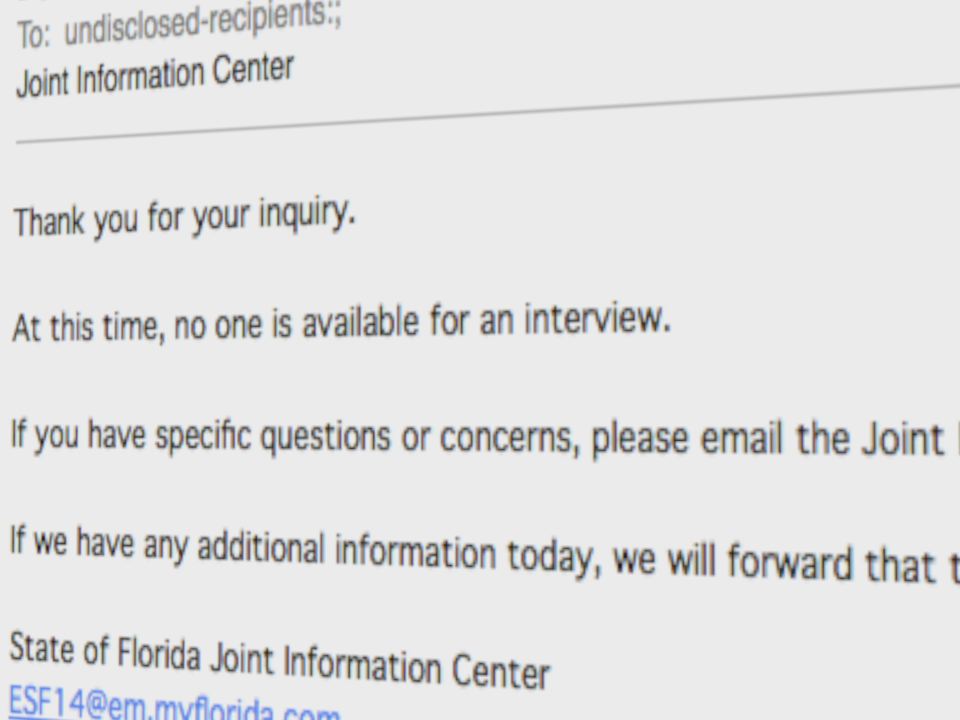Viewport: 960px width, 720px height.
Task: Click 'Information Center' in the signature
Action: pos(416,668)
